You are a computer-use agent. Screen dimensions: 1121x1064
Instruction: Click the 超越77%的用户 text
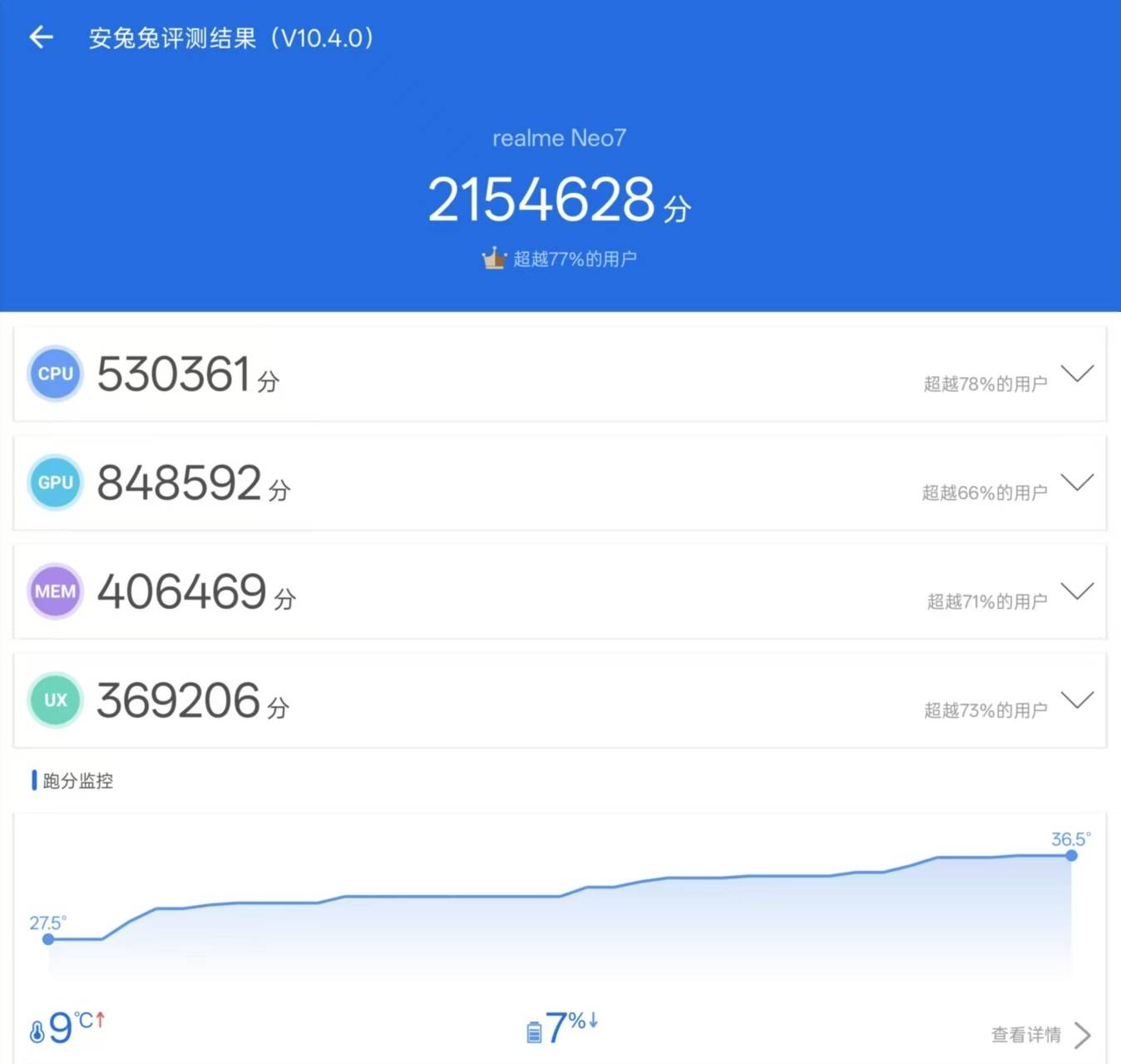point(575,259)
